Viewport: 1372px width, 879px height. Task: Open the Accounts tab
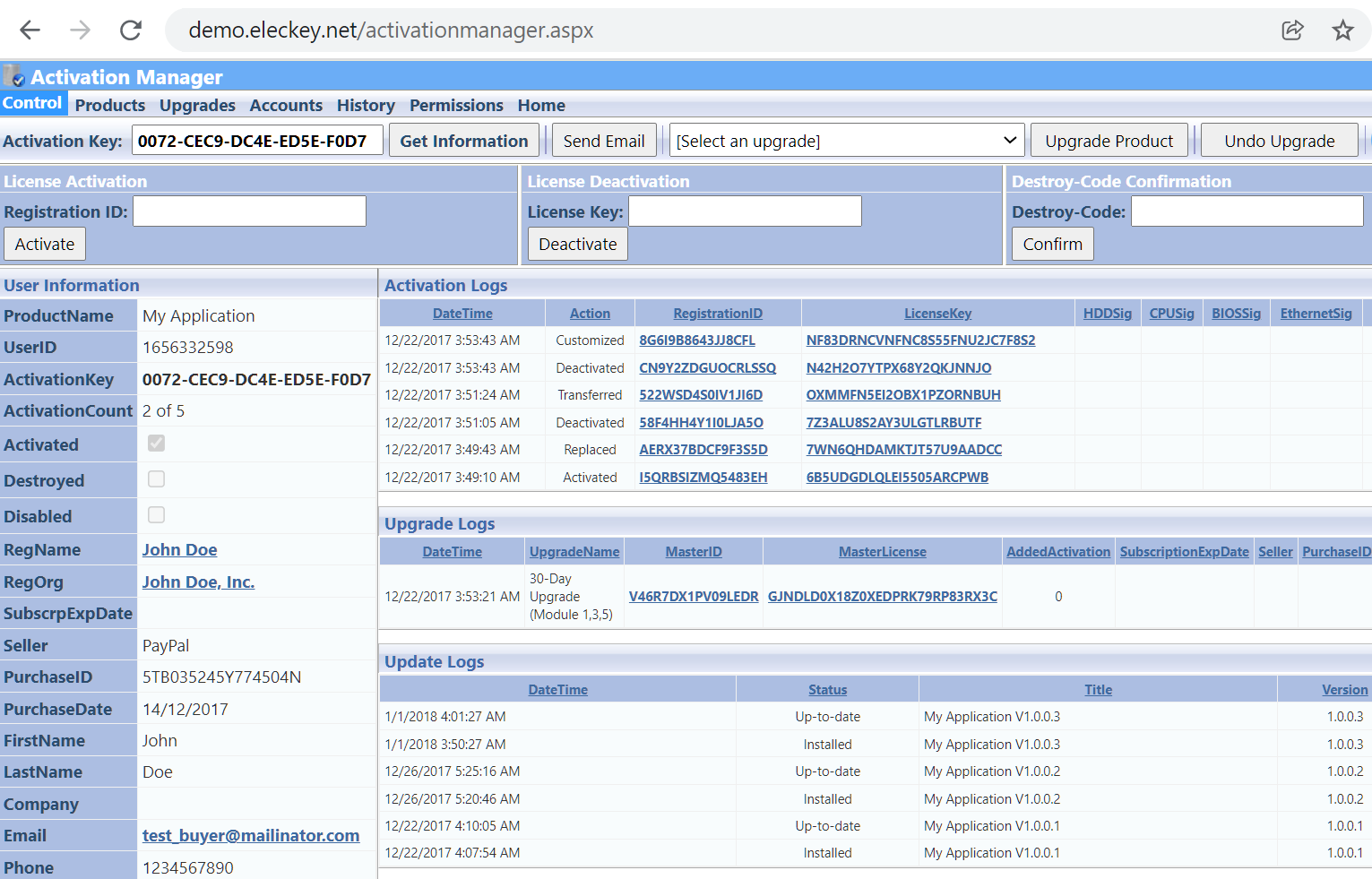tap(286, 105)
